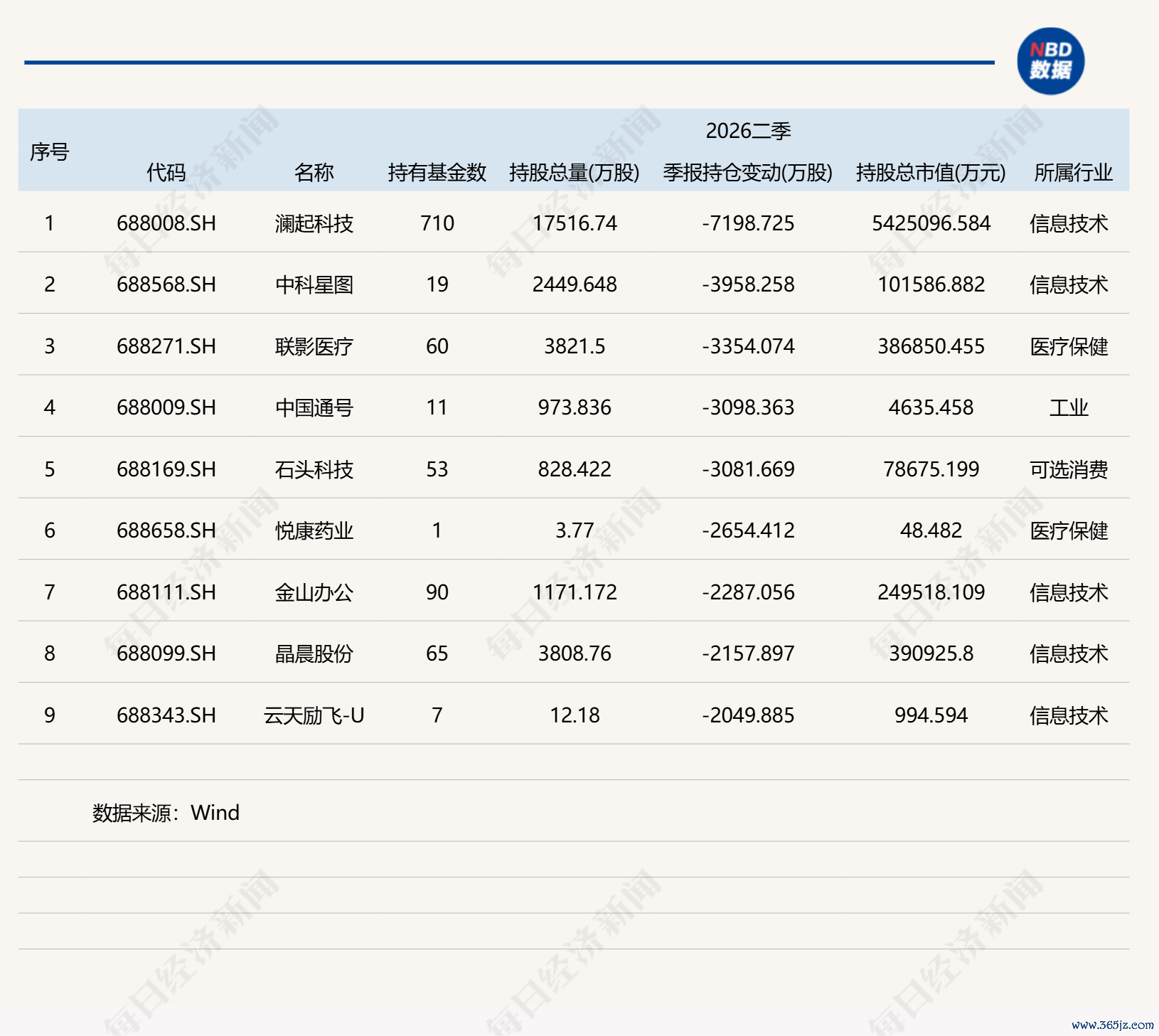Select the 持股总市值(万元) column header
Image resolution: width=1159 pixels, height=1036 pixels.
click(931, 172)
